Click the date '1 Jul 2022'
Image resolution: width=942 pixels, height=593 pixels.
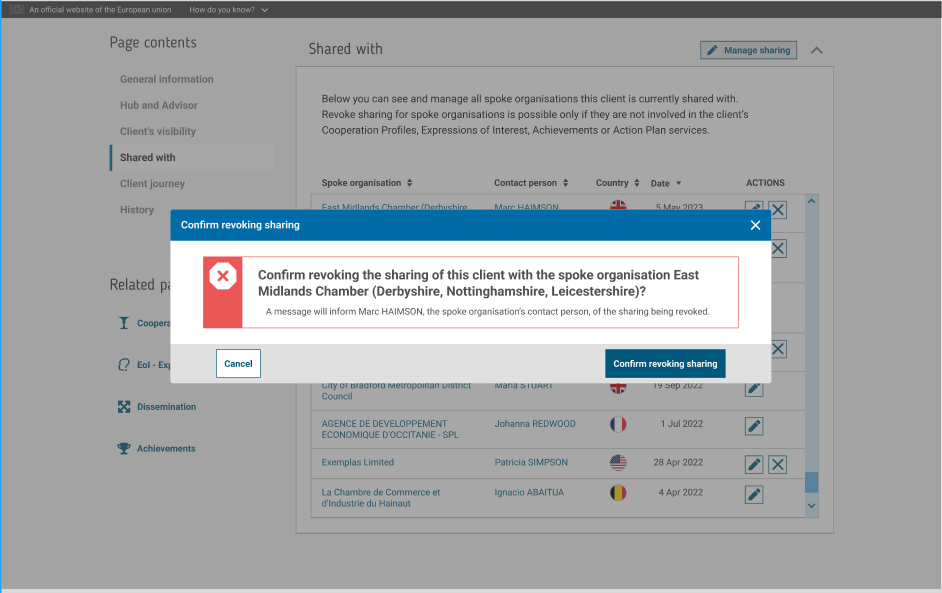pyautogui.click(x=681, y=424)
